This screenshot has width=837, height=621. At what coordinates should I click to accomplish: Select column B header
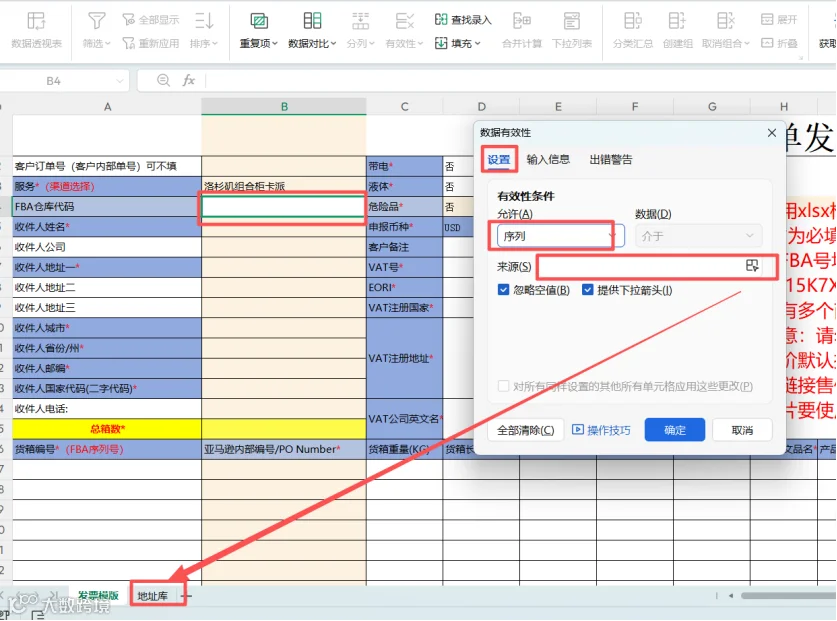(284, 107)
